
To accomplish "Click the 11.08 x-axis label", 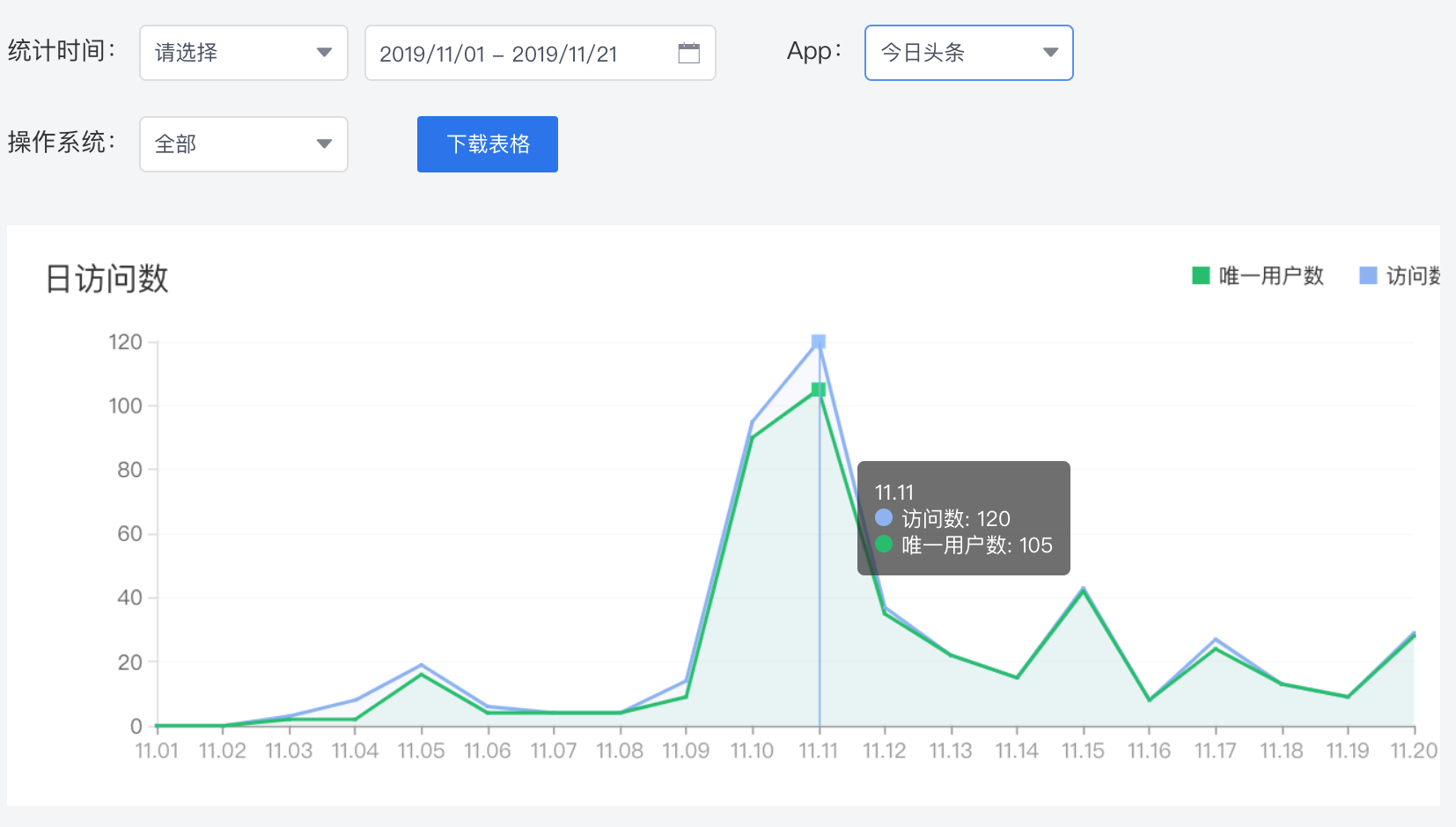I will [620, 750].
